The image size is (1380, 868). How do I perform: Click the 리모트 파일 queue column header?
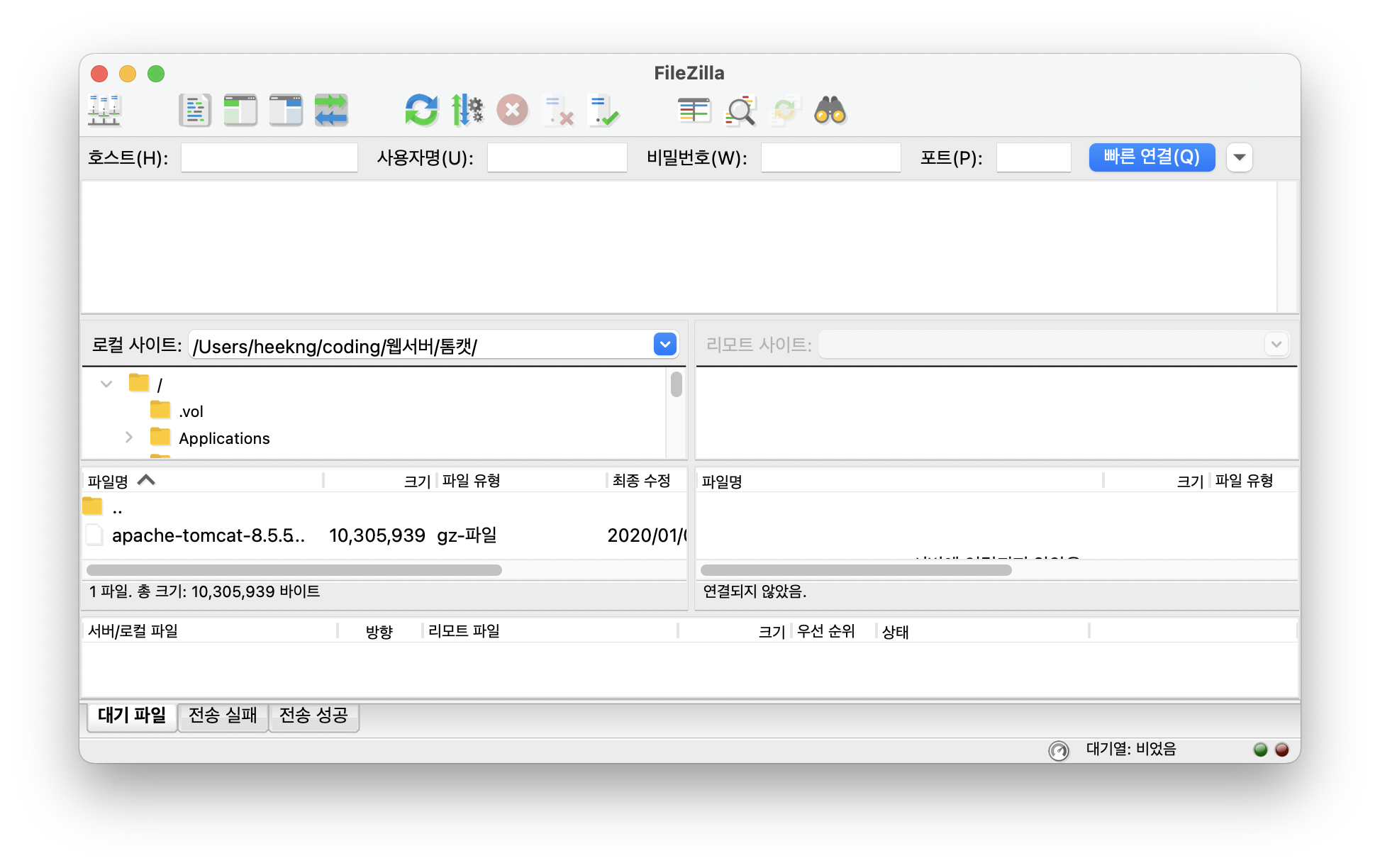click(550, 631)
